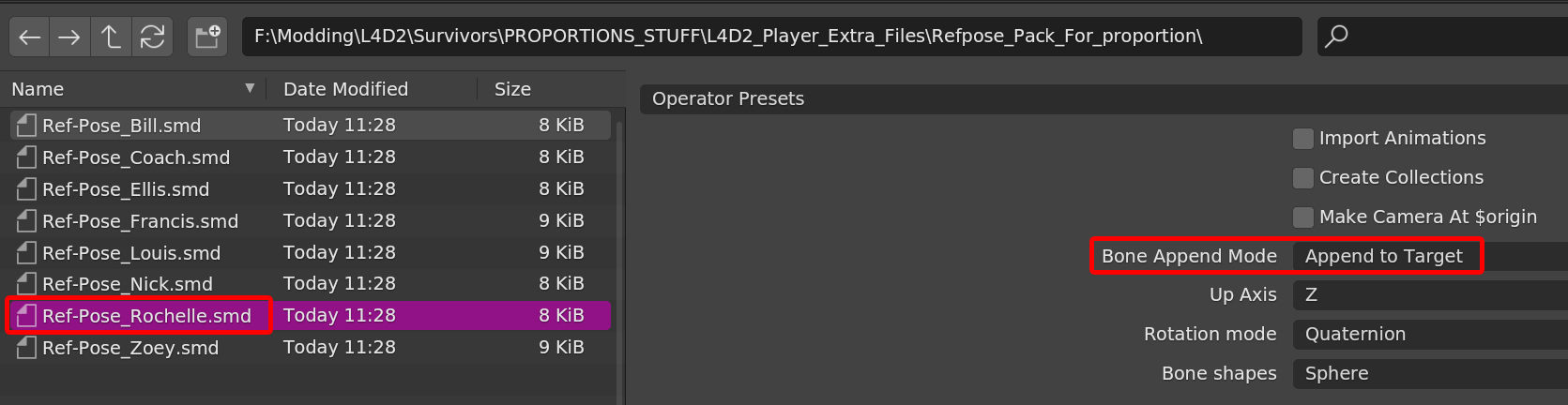Click the search magnifier icon
This screenshot has height=405, width=1568.
click(1336, 37)
